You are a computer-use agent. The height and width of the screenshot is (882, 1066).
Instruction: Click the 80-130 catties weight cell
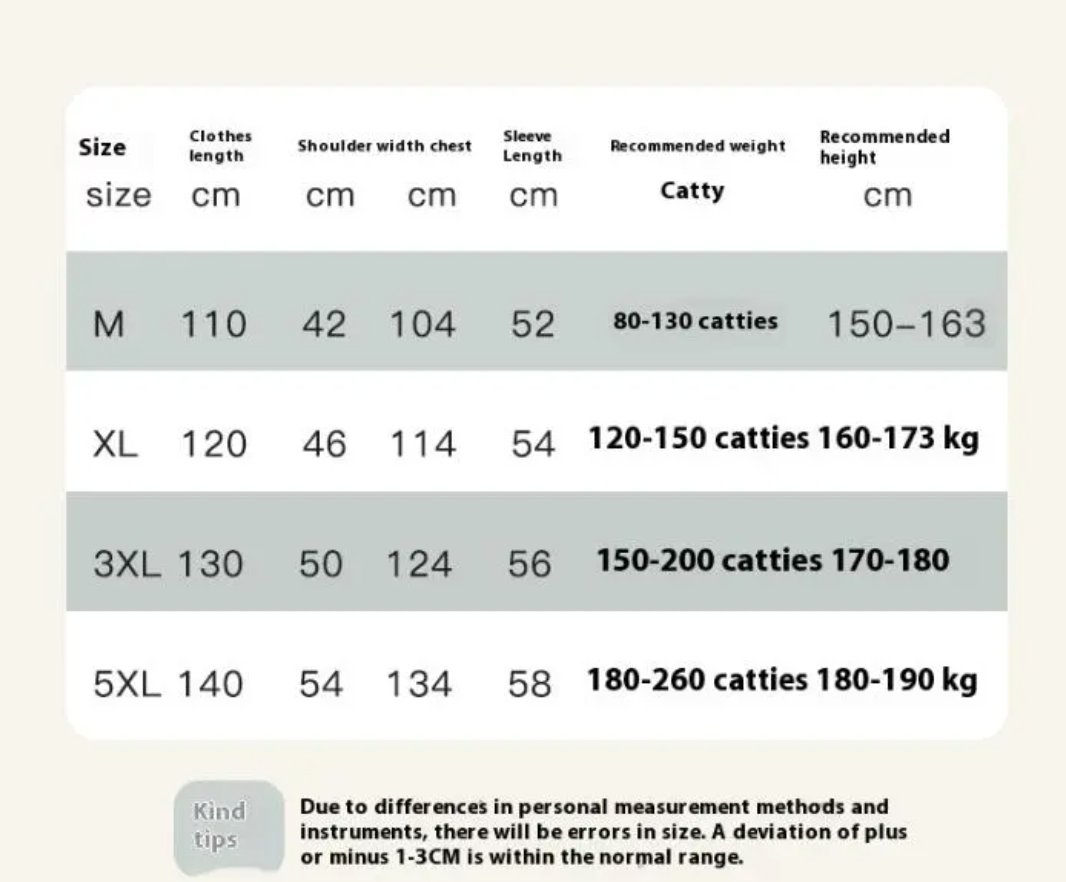pyautogui.click(x=695, y=320)
